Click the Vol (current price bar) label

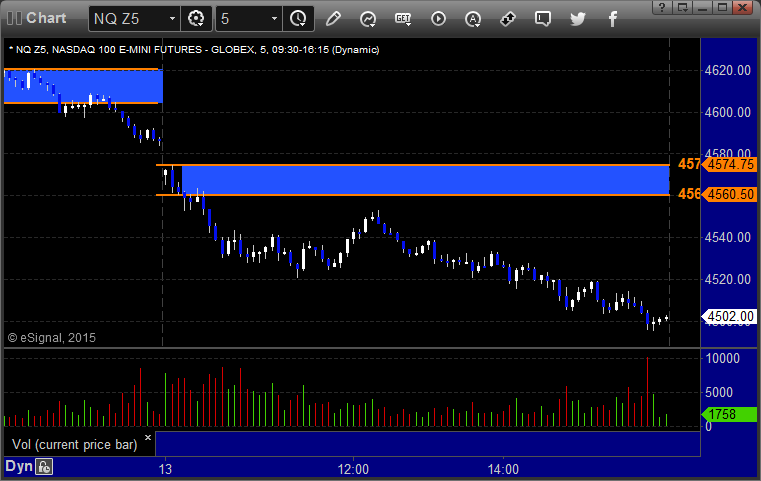[x=75, y=445]
